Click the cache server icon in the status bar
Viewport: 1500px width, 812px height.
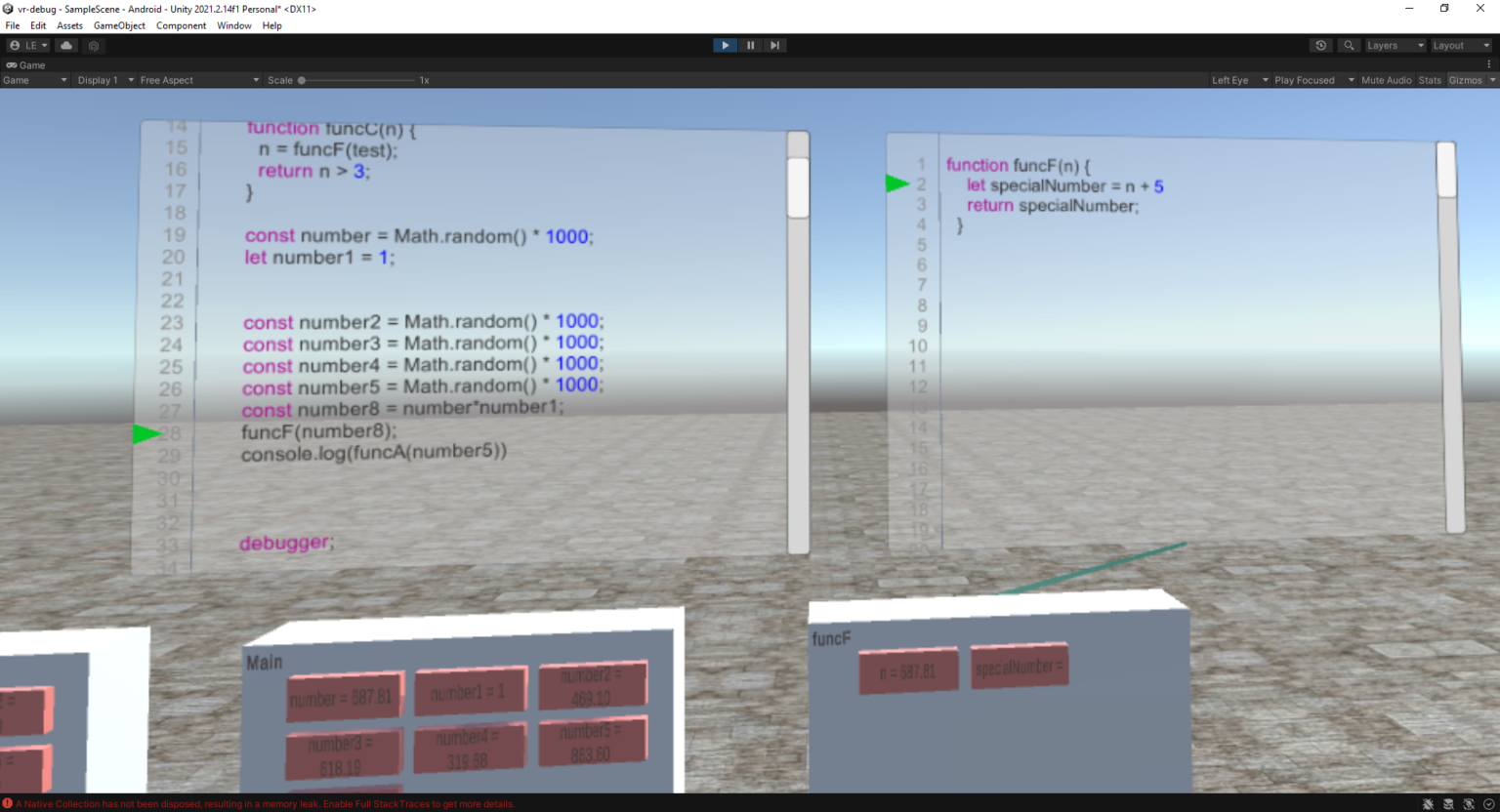pos(1446,803)
